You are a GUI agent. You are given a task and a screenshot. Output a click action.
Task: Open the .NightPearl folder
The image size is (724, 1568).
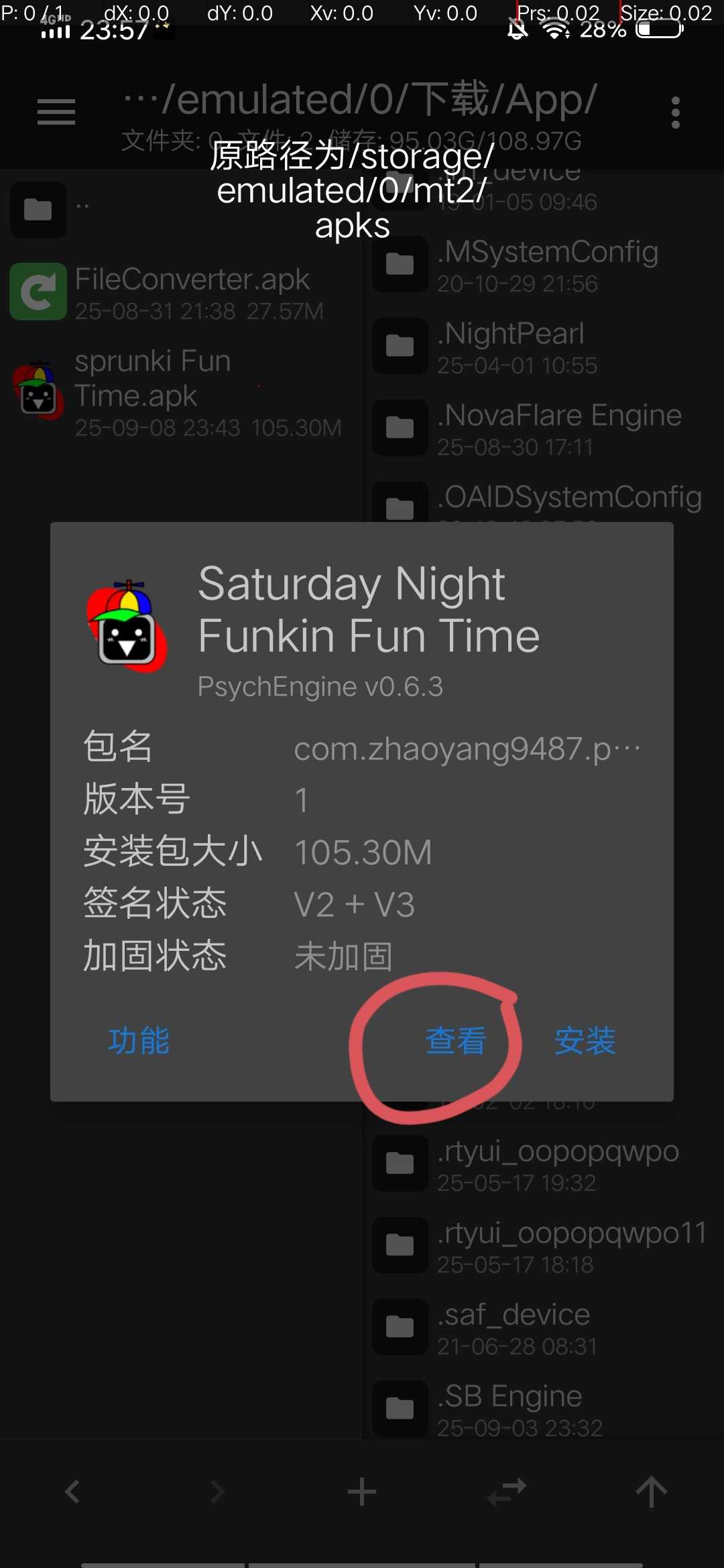click(x=543, y=346)
